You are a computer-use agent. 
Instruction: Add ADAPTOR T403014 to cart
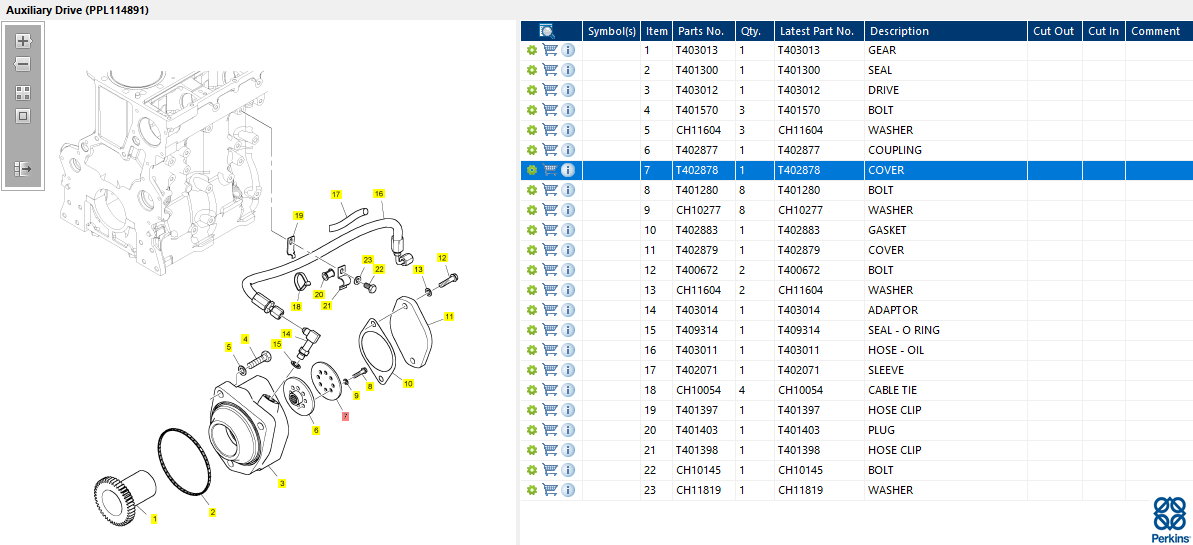tap(551, 310)
